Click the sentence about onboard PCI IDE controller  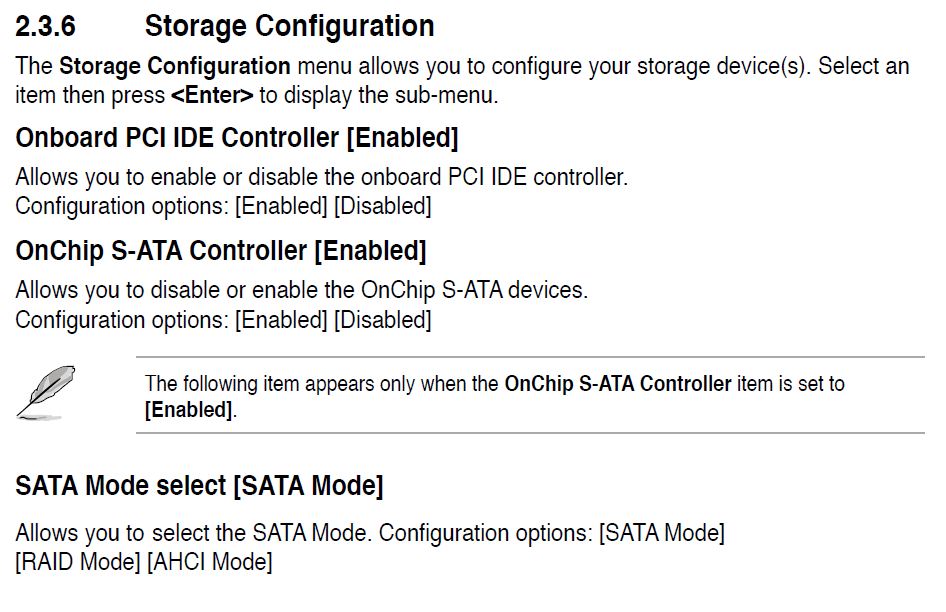(322, 177)
